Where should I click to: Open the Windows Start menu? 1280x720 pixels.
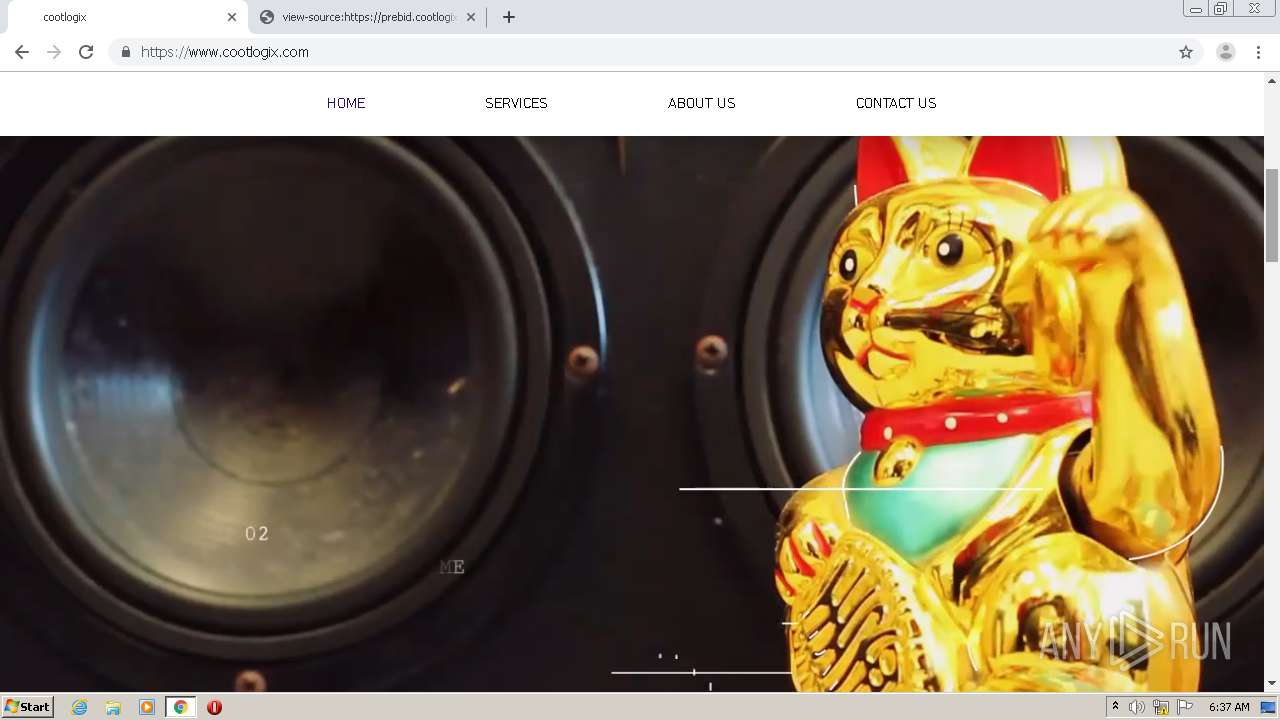point(28,707)
